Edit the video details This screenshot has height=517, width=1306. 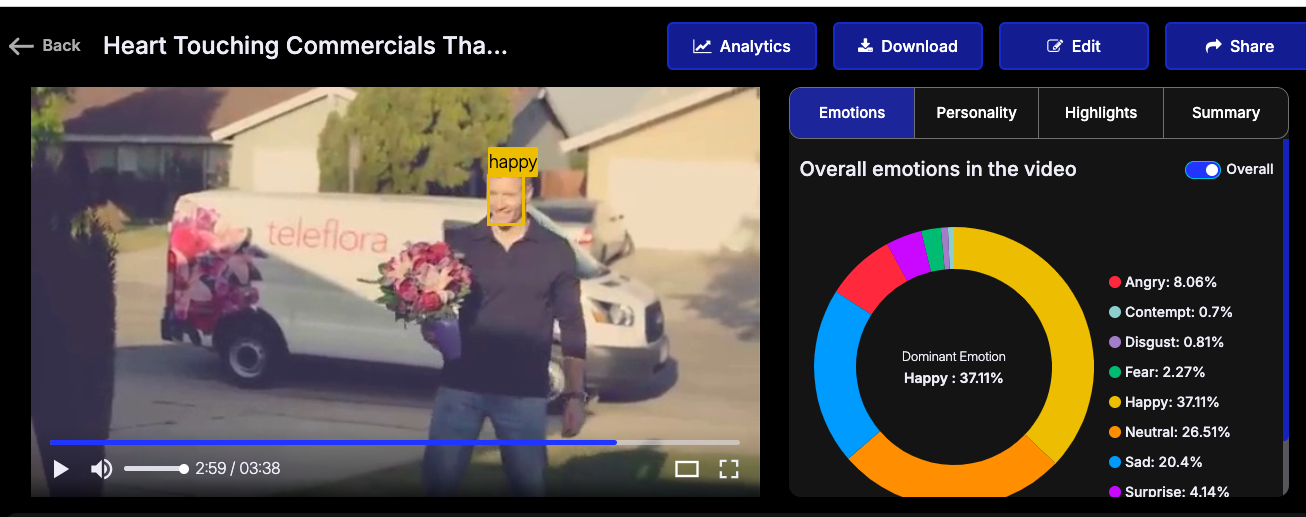(x=1074, y=46)
